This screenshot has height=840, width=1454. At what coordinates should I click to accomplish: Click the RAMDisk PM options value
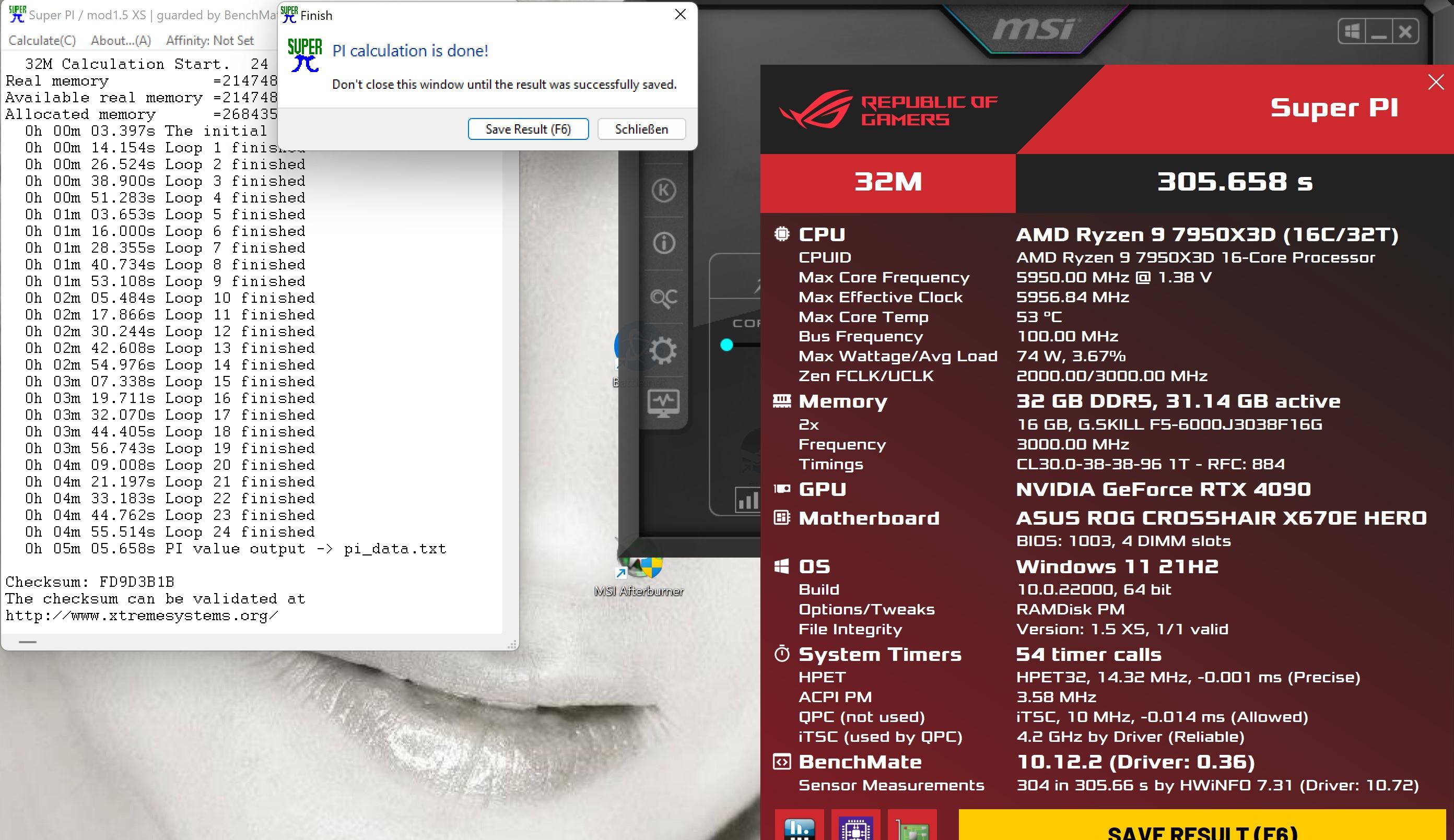[x=1070, y=609]
